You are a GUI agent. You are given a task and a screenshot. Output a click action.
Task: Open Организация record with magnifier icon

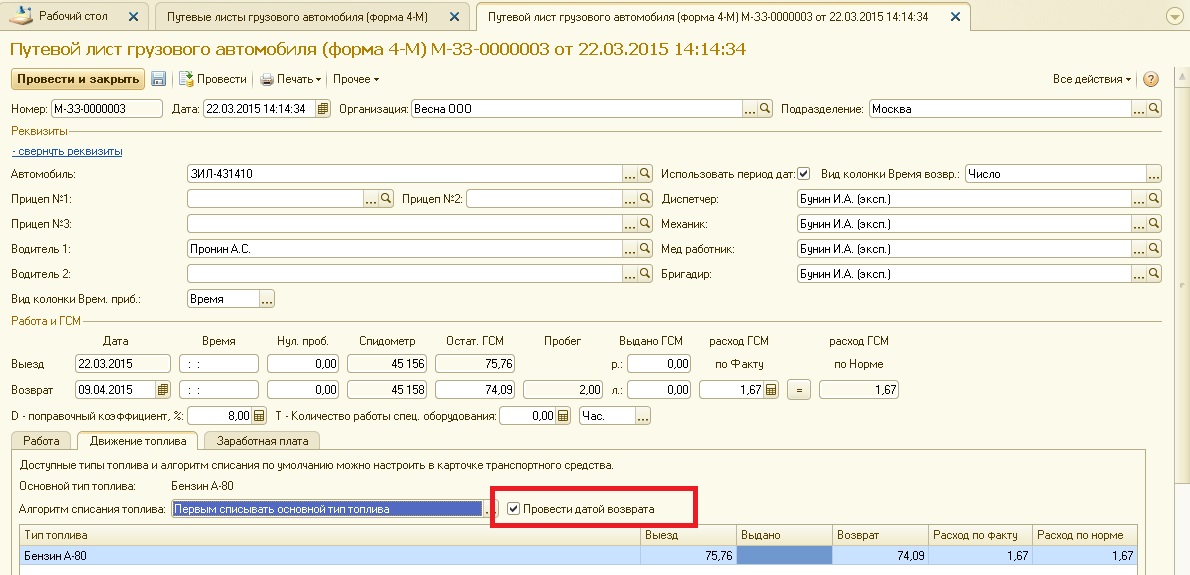[x=765, y=108]
